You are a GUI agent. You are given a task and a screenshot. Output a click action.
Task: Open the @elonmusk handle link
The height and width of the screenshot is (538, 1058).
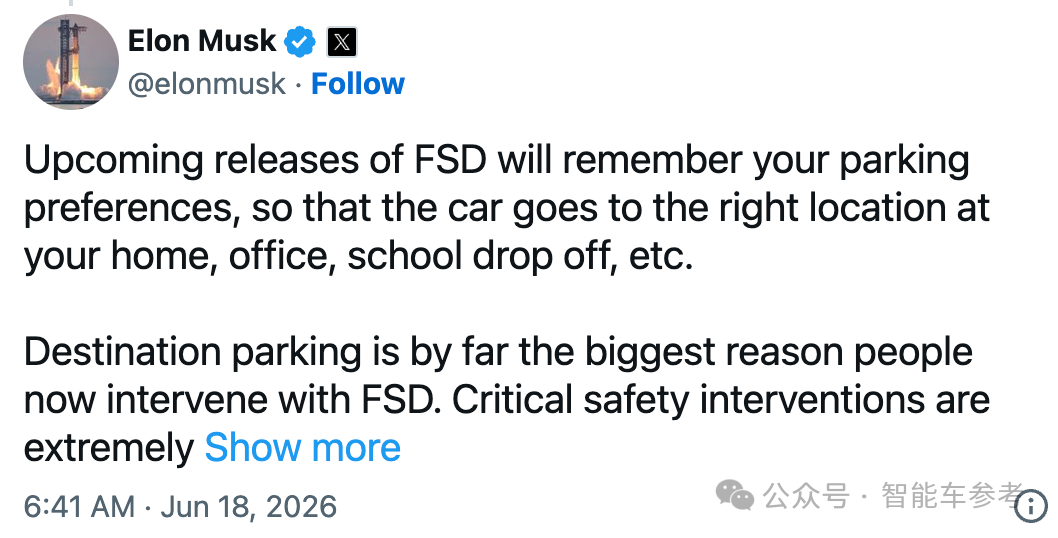[206, 84]
